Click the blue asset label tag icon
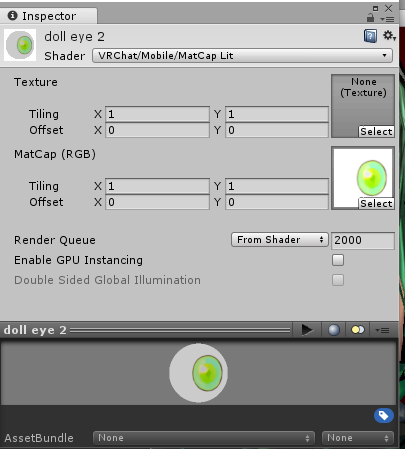405x449 pixels. (384, 416)
